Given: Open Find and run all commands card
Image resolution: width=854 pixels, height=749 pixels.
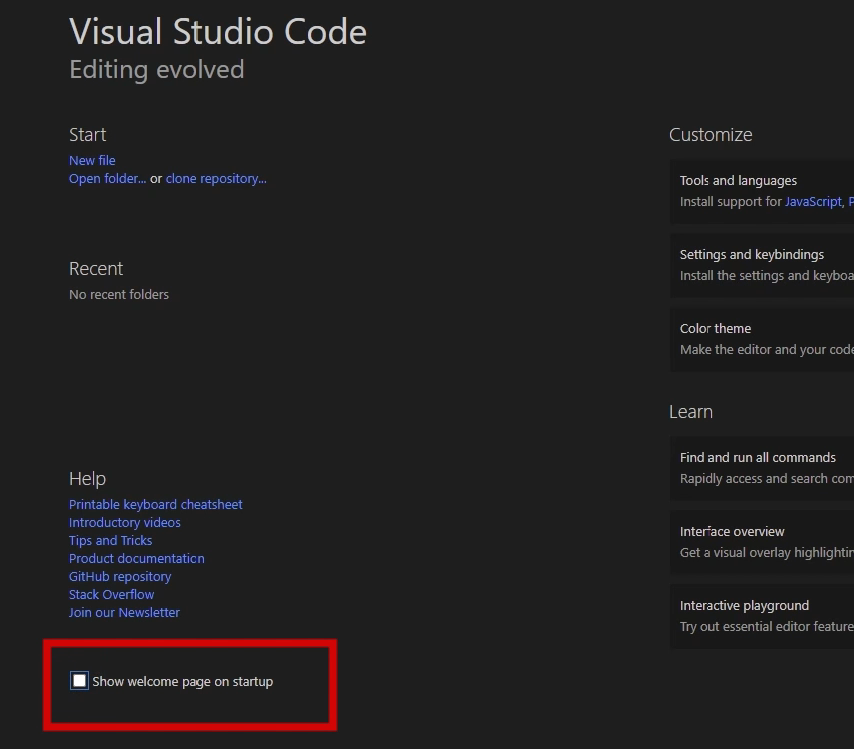Looking at the screenshot, I should (x=761, y=468).
